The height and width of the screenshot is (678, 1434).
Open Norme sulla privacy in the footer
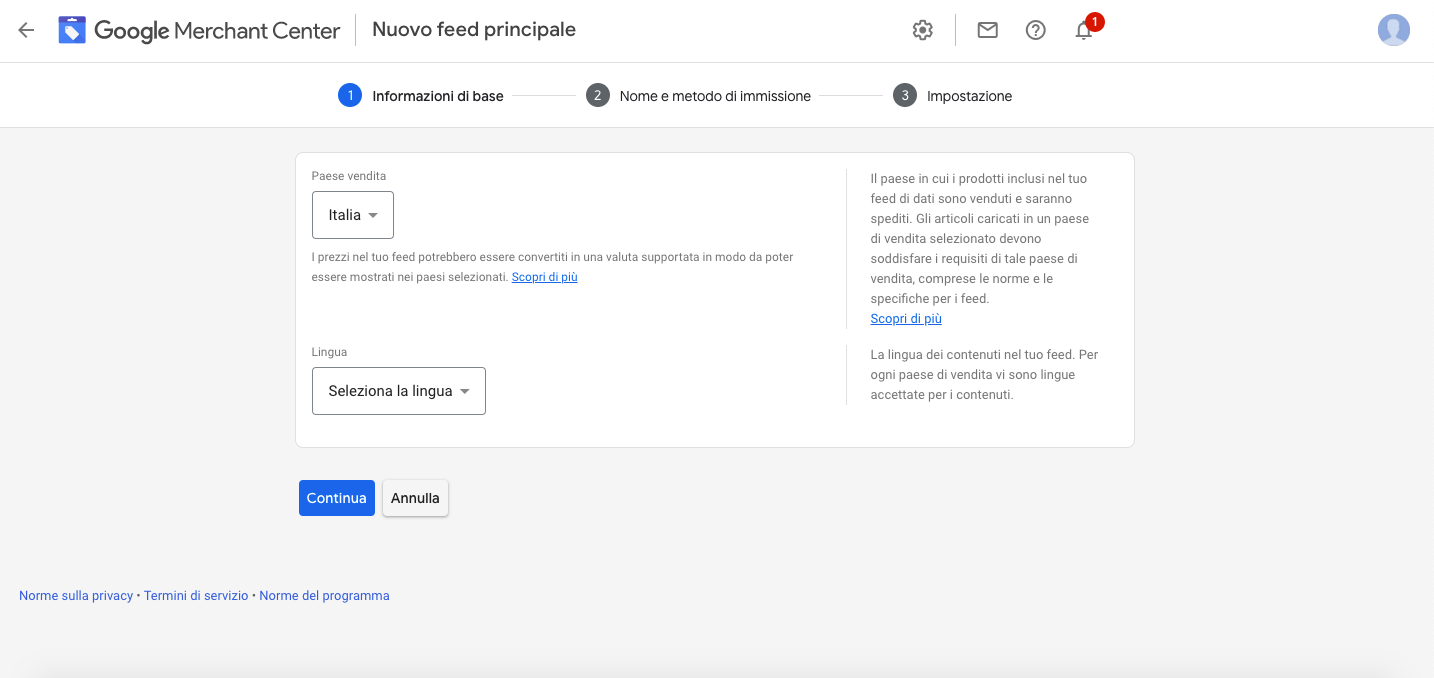75,595
